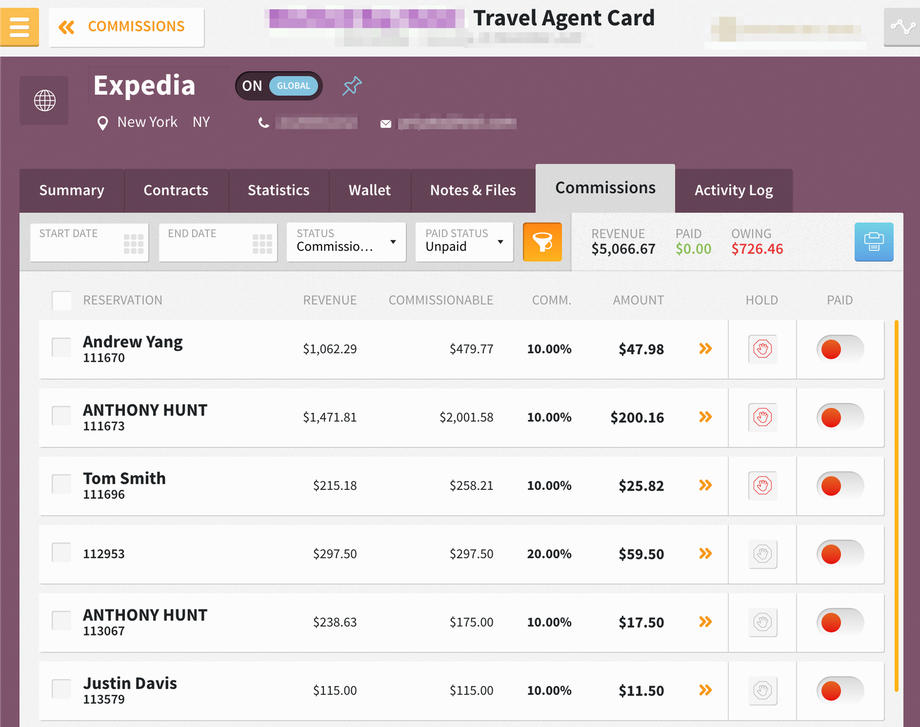
Task: Open the hamburger menu
Action: pos(19,27)
